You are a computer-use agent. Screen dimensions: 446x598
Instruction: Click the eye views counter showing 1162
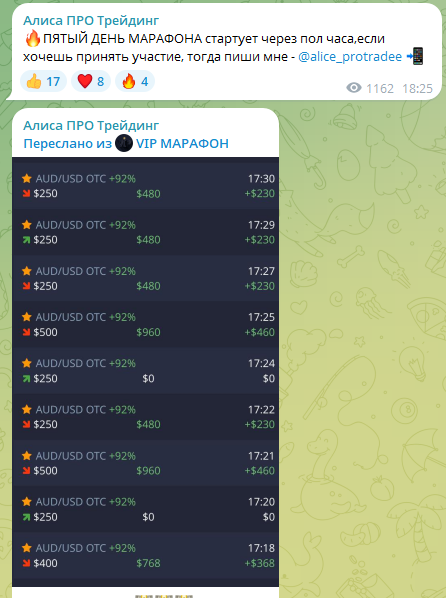point(370,88)
